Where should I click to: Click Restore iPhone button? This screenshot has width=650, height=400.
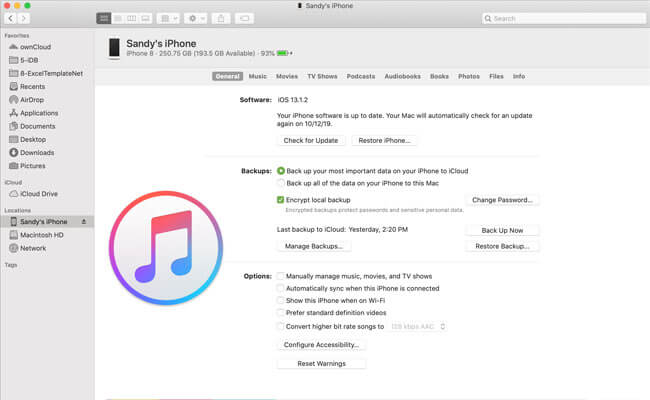(x=384, y=141)
